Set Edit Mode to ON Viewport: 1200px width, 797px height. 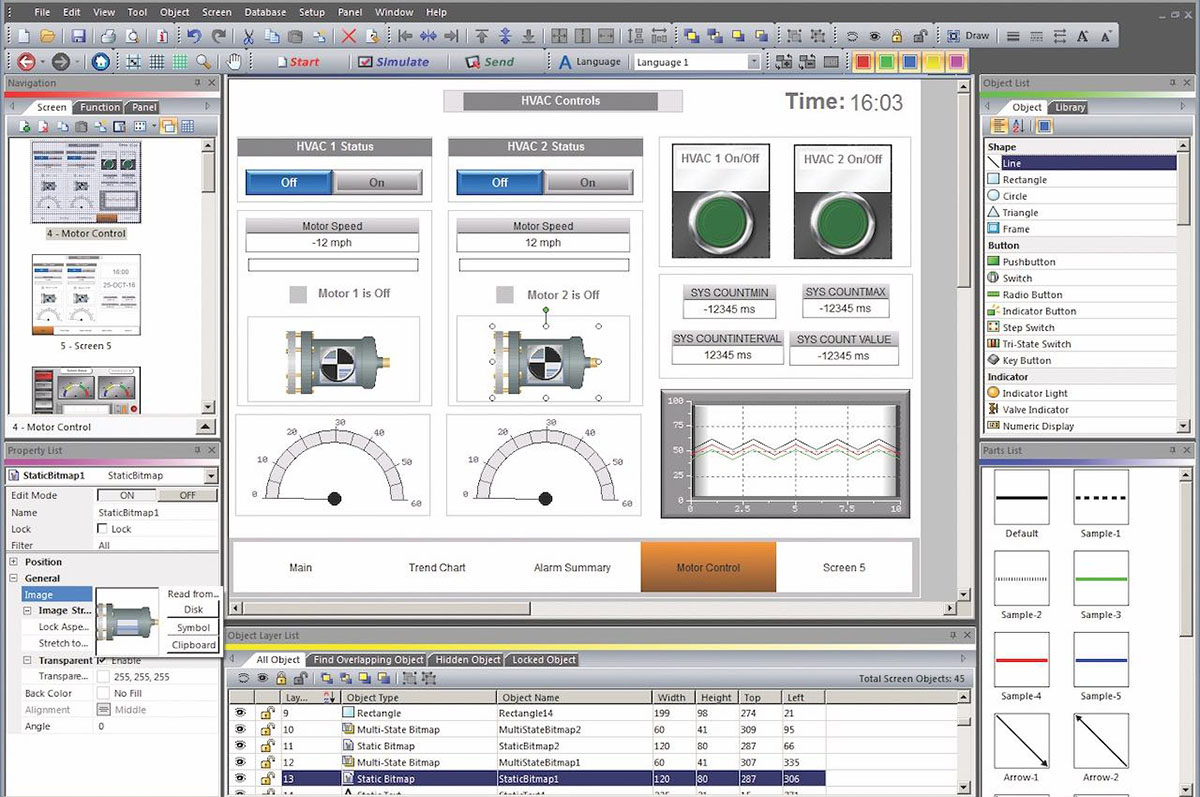click(x=127, y=495)
